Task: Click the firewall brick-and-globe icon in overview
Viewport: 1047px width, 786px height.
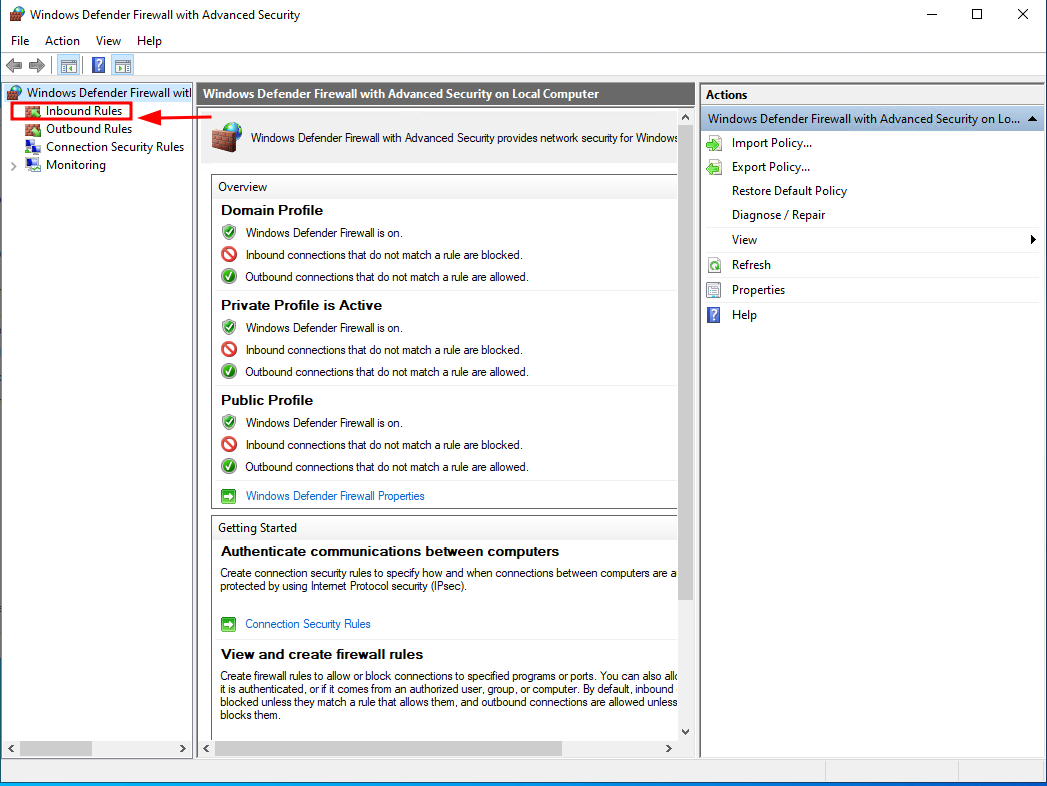Action: pos(226,138)
